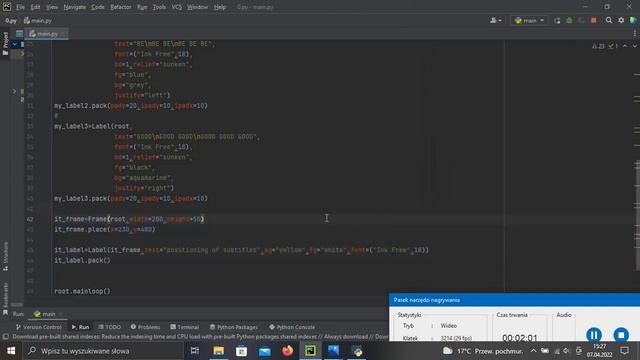Open the Windows Start menu

[x=11, y=351]
